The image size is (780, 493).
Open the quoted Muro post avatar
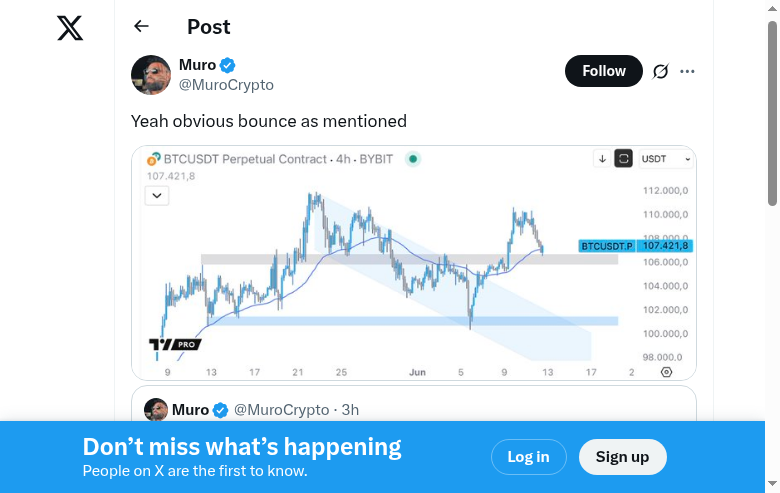click(156, 410)
